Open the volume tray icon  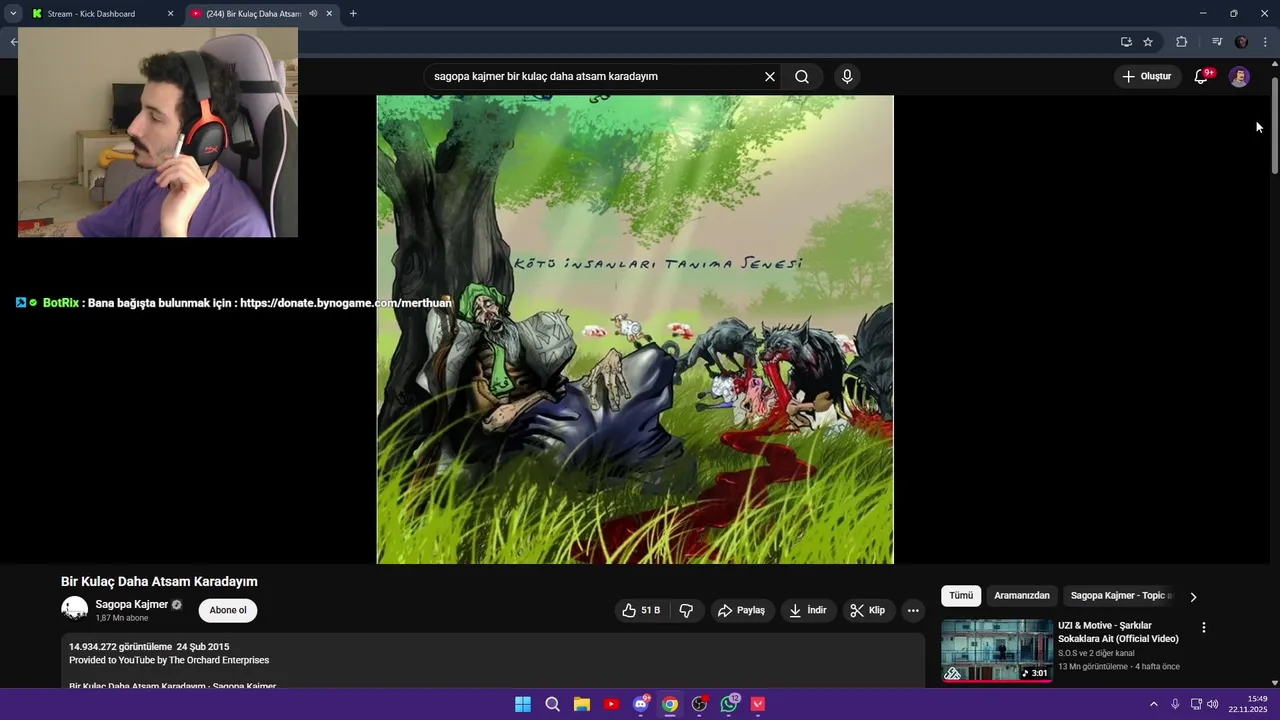[x=1213, y=704]
